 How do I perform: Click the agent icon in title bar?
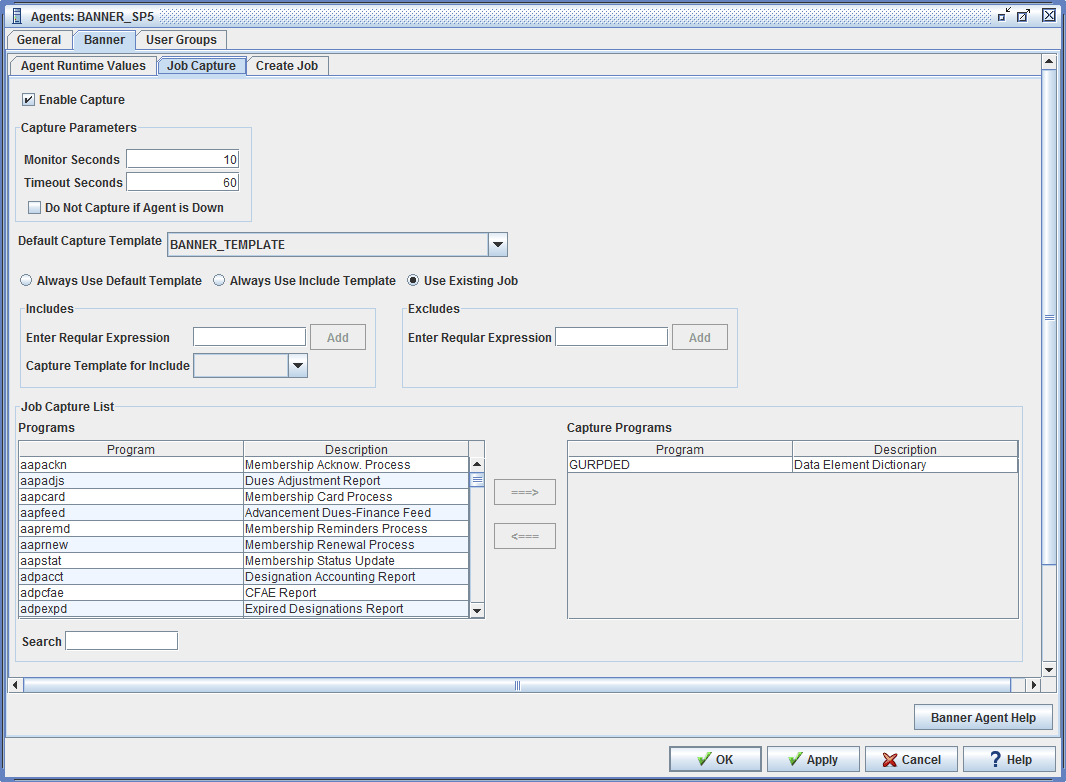pyautogui.click(x=17, y=16)
